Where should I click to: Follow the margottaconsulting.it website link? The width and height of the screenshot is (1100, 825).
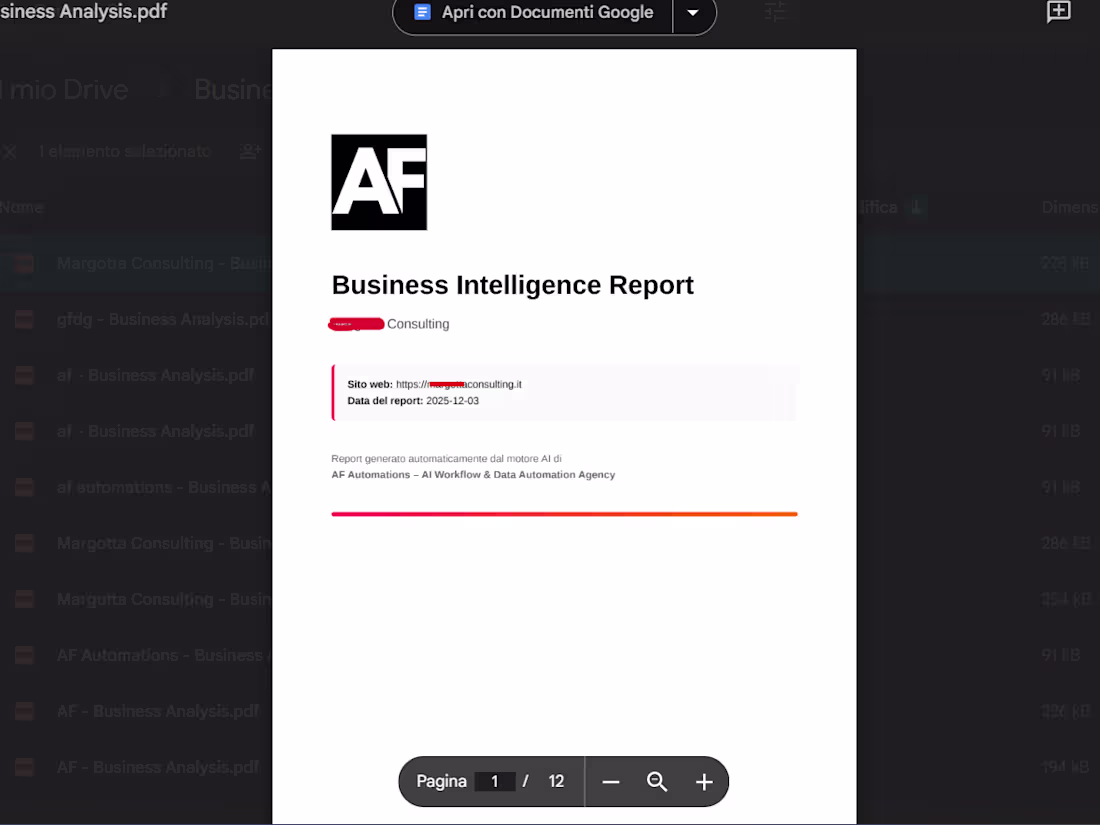point(459,384)
